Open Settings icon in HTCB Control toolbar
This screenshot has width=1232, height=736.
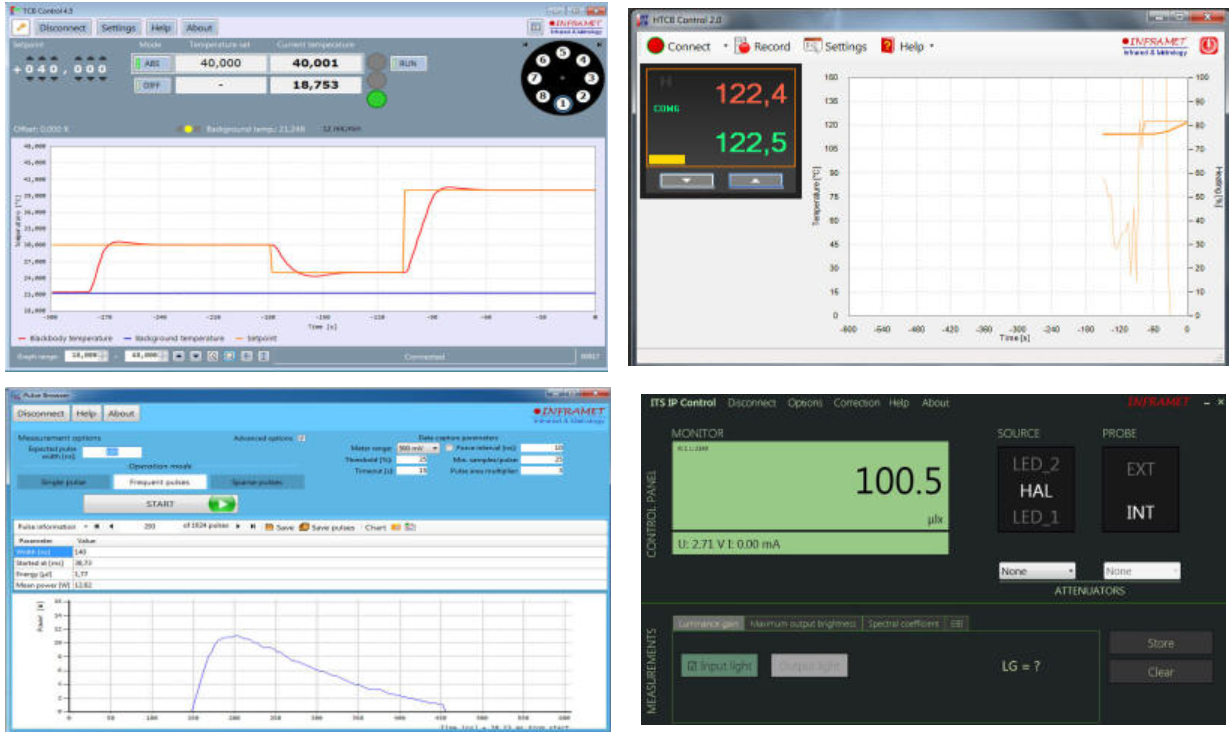click(x=813, y=46)
